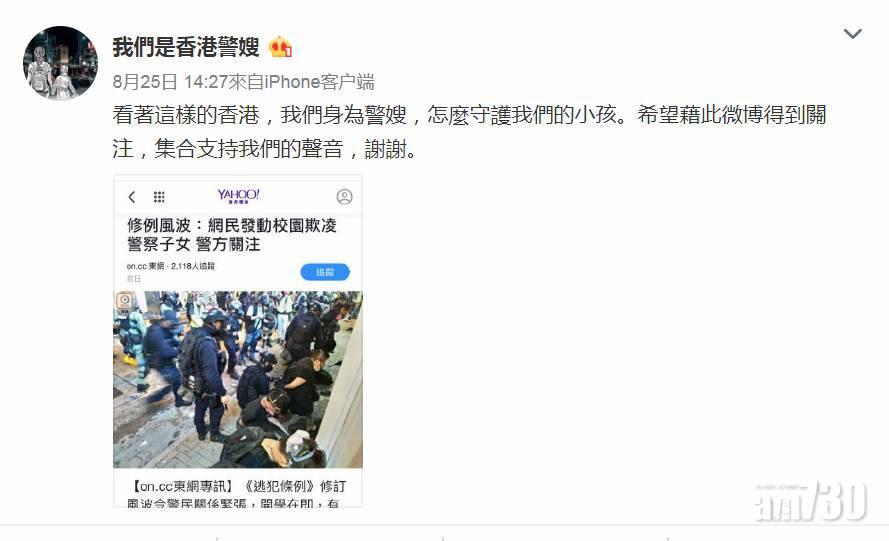Enlarge the police street scene photo
This screenshot has width=889, height=541.
point(238,379)
